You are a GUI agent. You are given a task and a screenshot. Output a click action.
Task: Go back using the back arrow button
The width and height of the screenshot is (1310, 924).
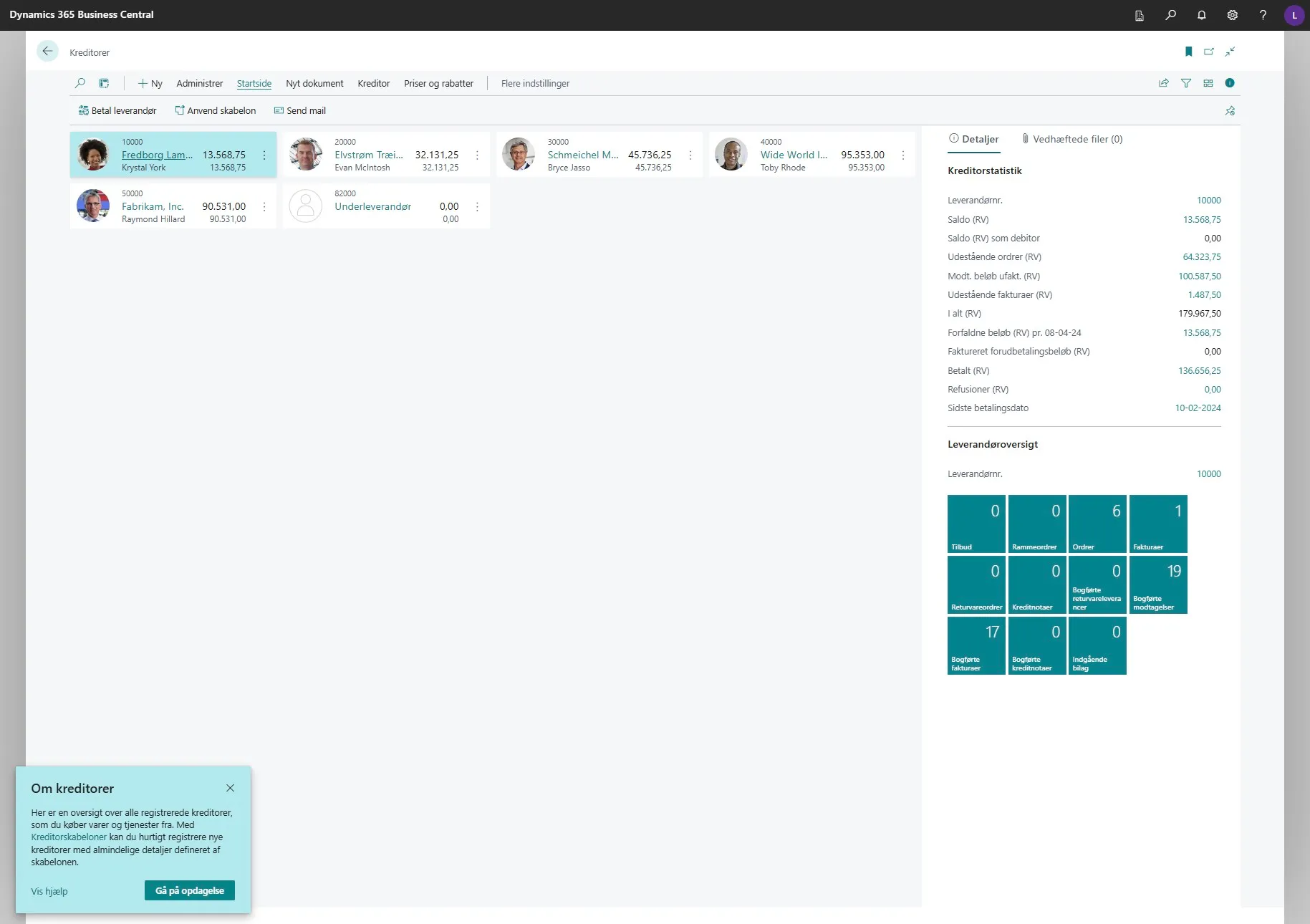[x=47, y=51]
